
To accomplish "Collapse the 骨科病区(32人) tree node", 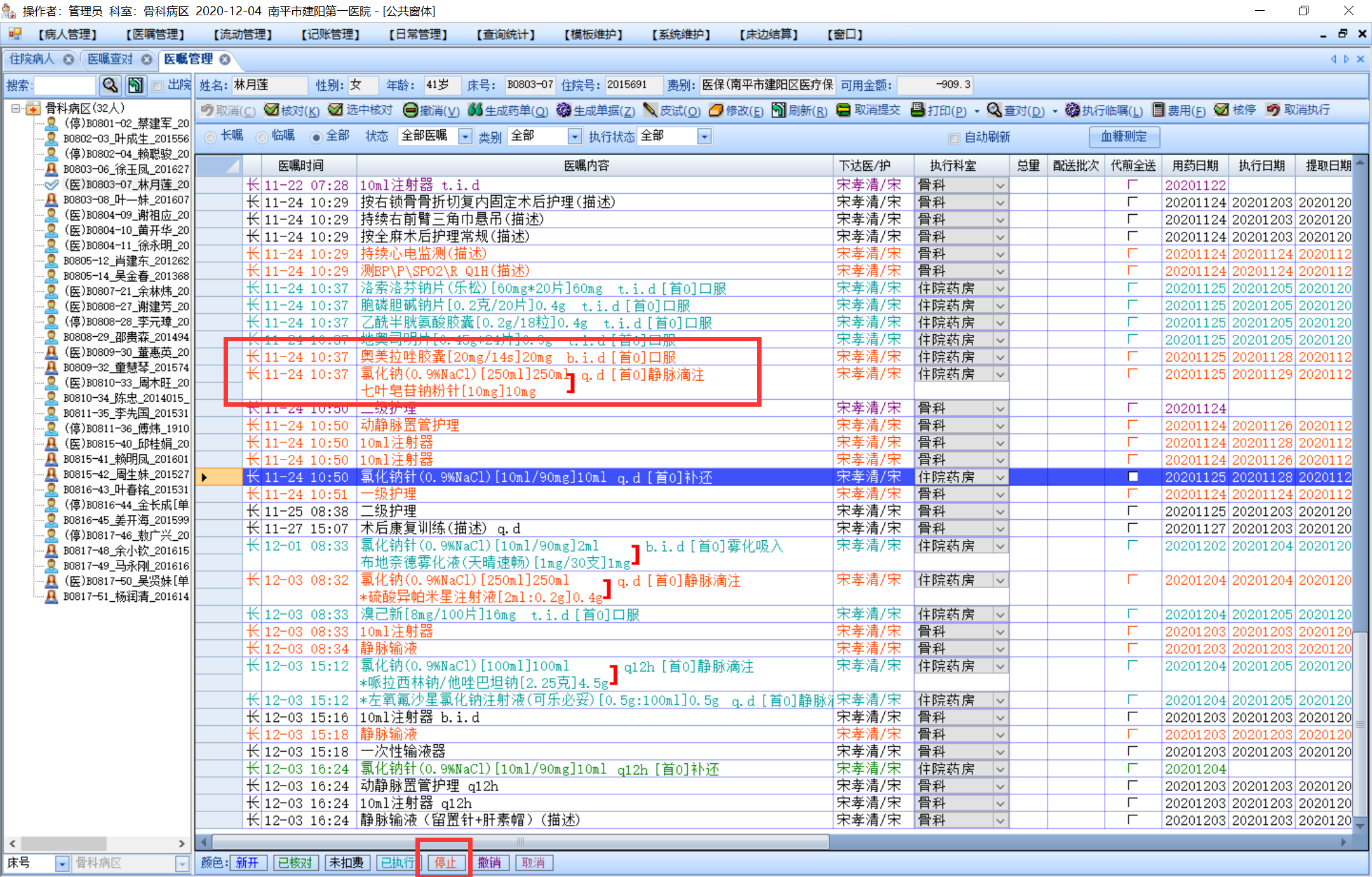I will [16, 109].
